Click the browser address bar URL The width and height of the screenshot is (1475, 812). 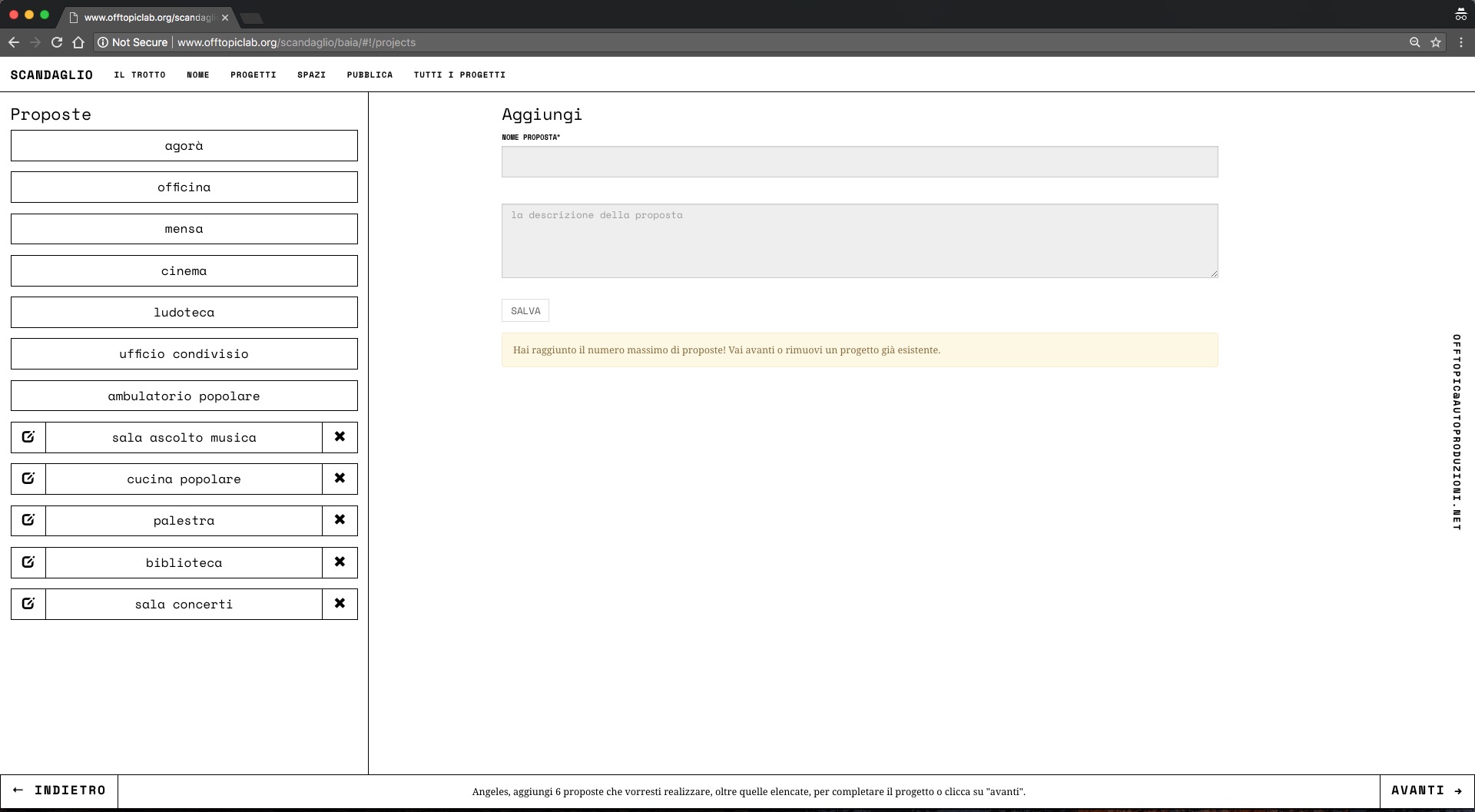(297, 42)
